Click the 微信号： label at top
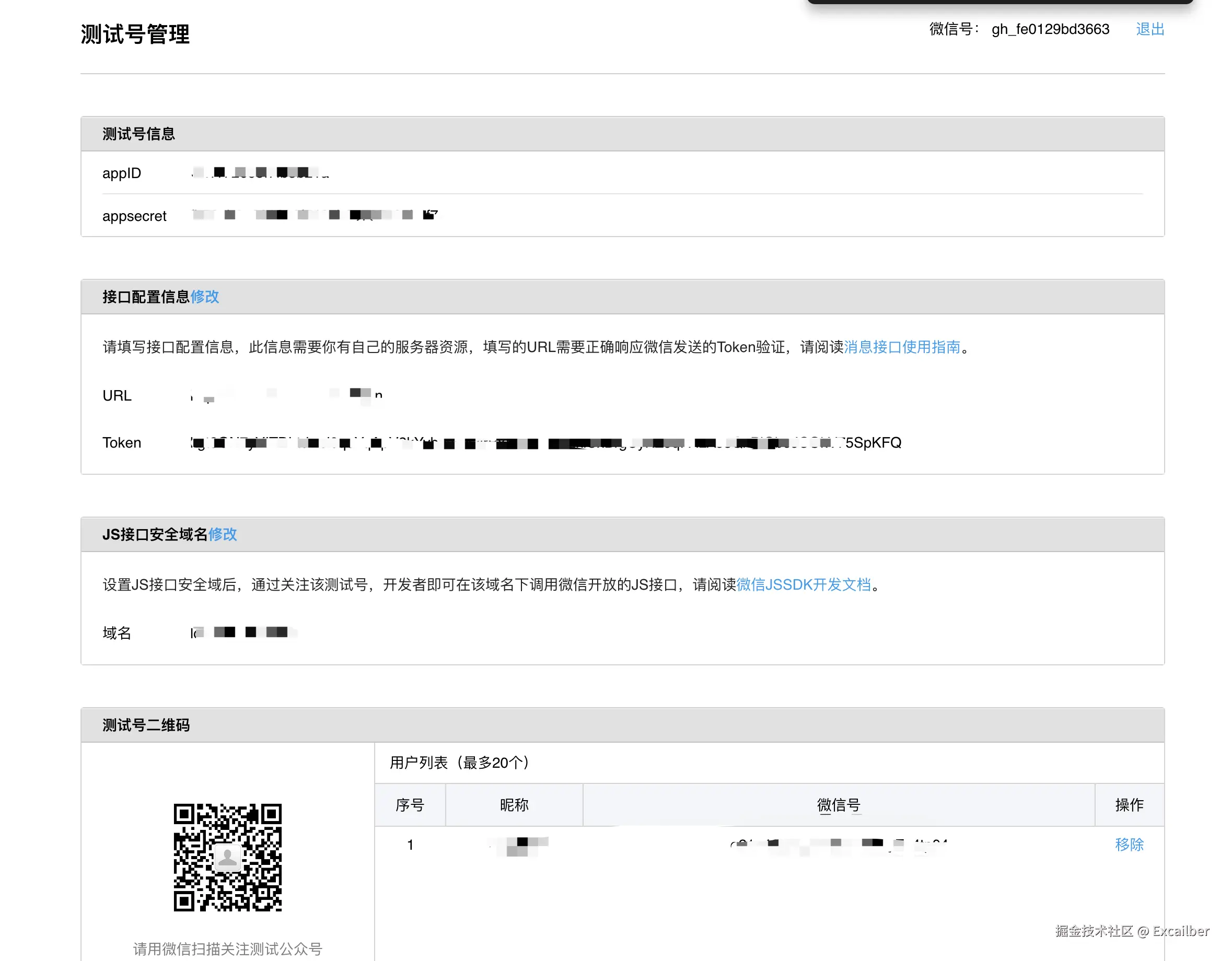This screenshot has width=1232, height=961. [x=954, y=29]
